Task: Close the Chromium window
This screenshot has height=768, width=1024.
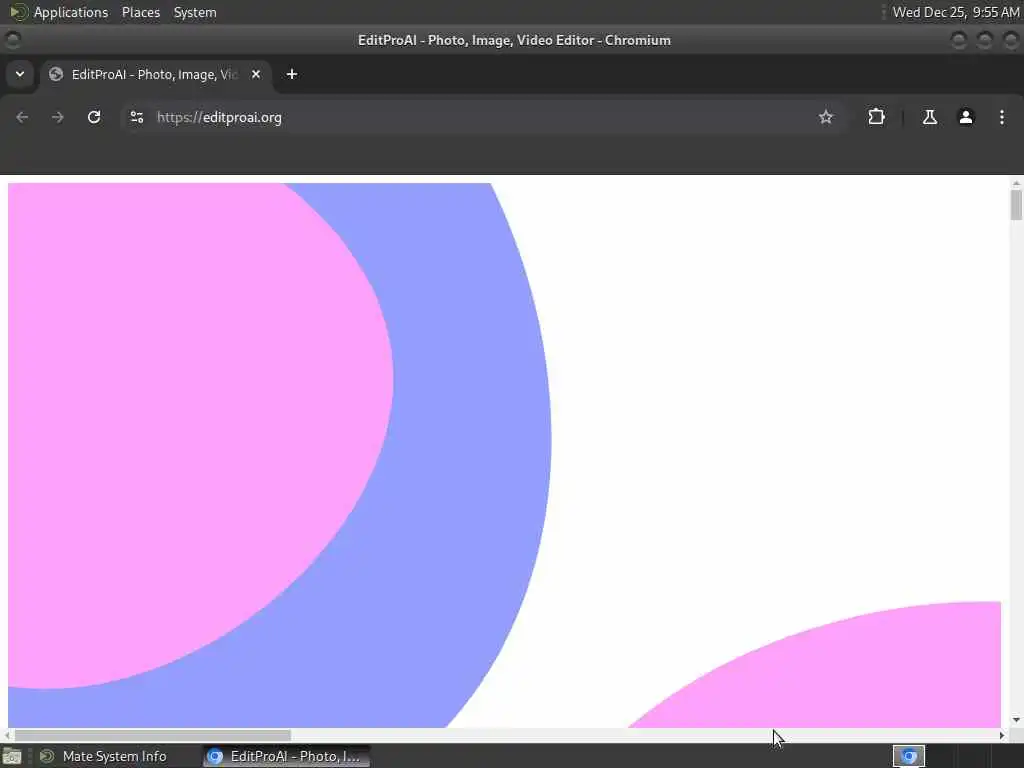Action: pyautogui.click(x=1011, y=40)
